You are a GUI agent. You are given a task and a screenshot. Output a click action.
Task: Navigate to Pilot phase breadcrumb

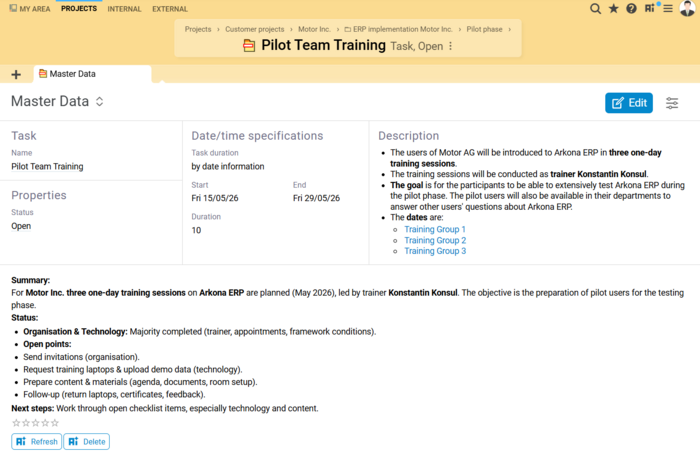(x=484, y=29)
